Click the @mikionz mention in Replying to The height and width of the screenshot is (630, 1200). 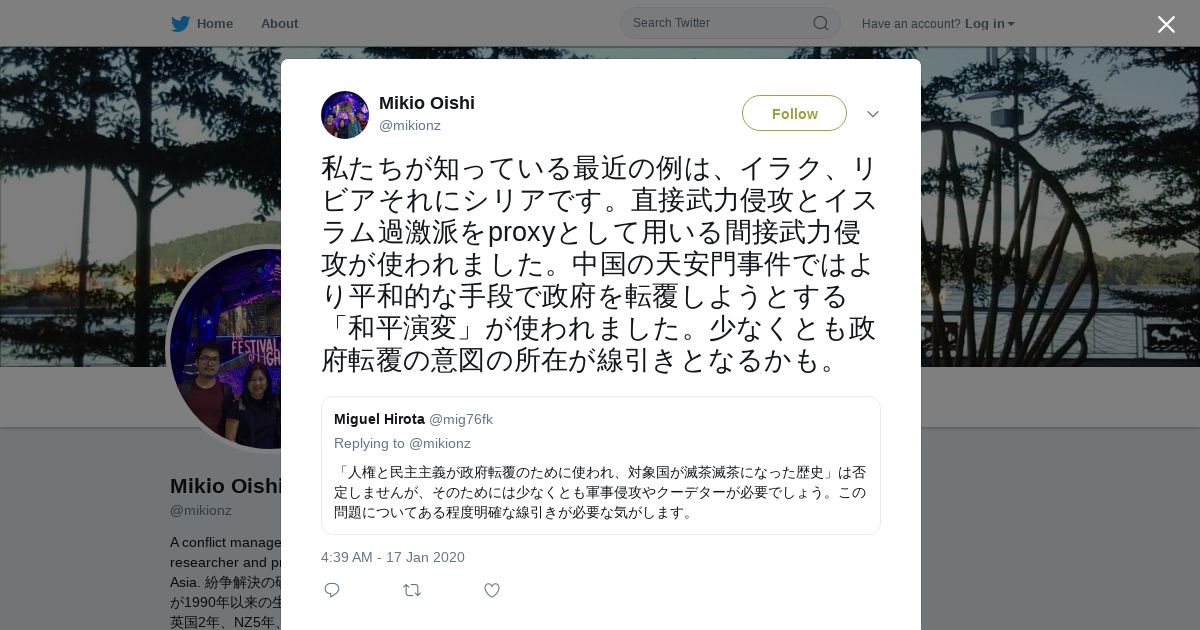[440, 443]
